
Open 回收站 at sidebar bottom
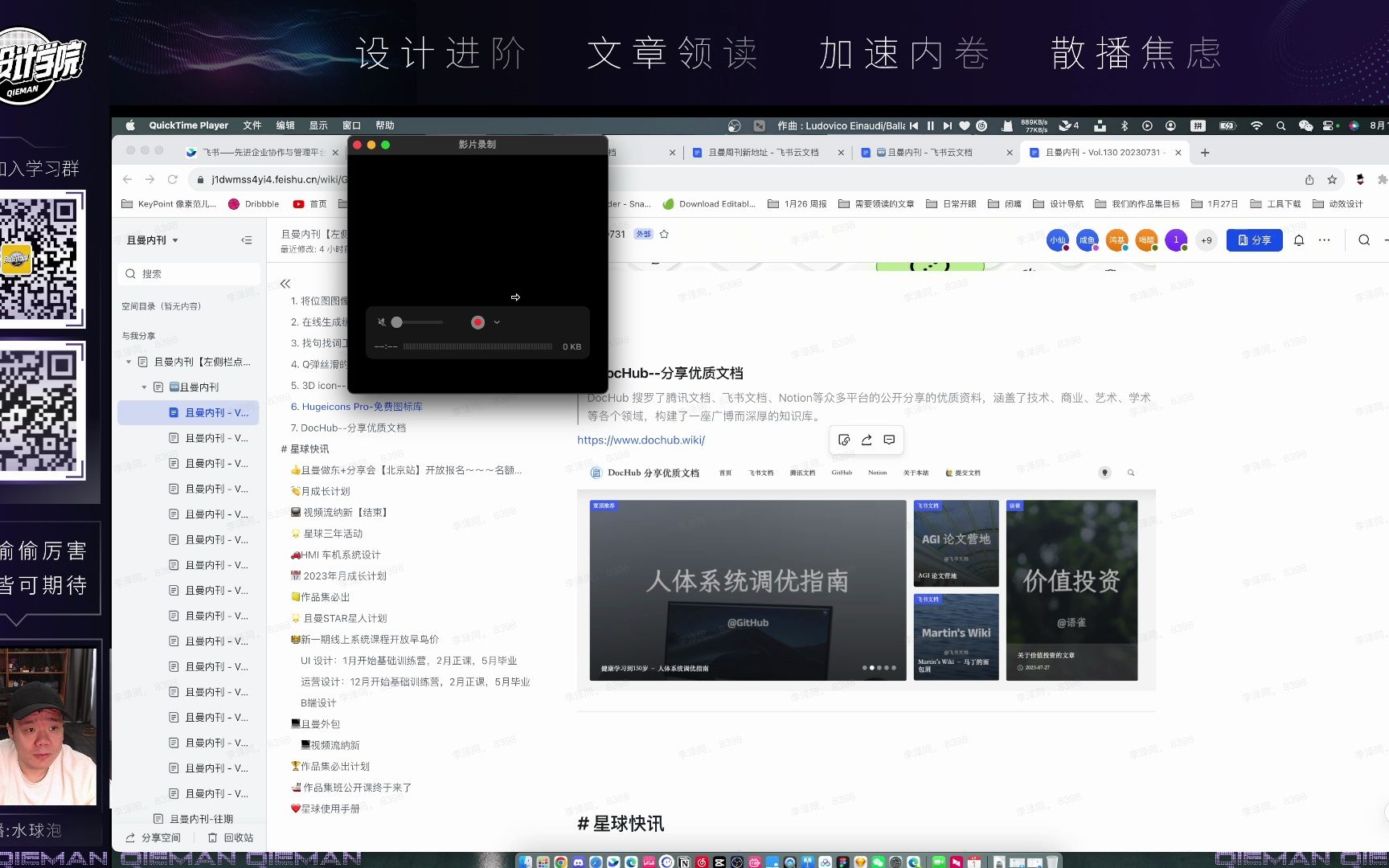(x=231, y=837)
